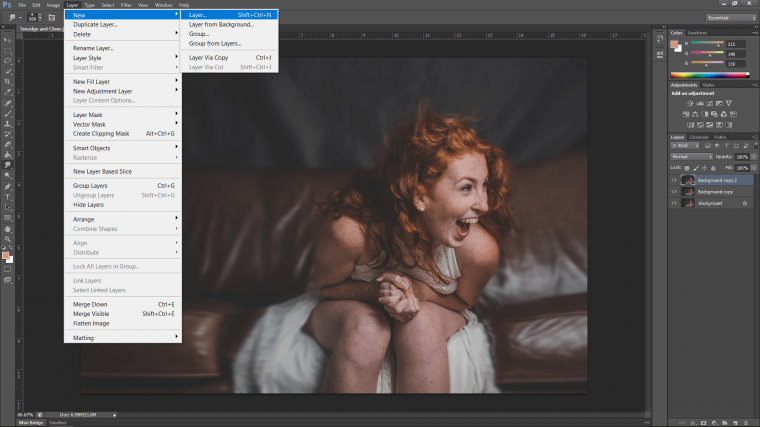Select the Brush tool
This screenshot has height=427, width=760.
pyautogui.click(x=7, y=113)
